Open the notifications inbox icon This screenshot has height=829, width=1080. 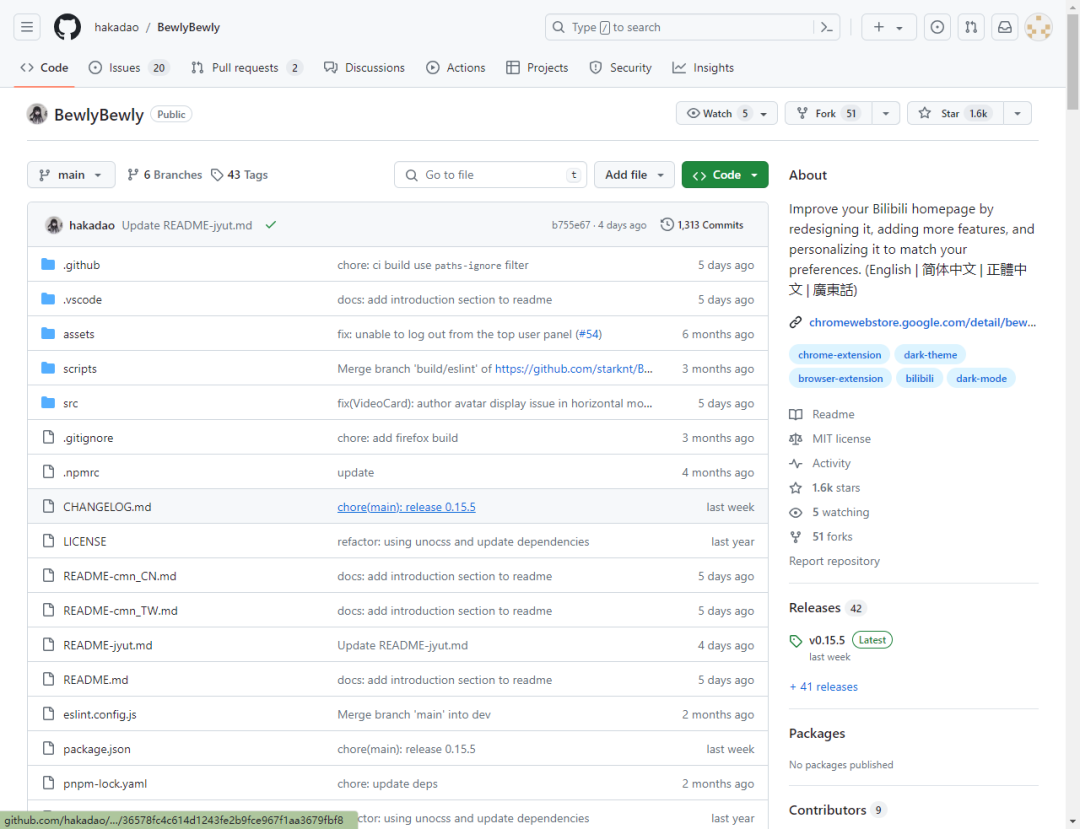point(1004,27)
